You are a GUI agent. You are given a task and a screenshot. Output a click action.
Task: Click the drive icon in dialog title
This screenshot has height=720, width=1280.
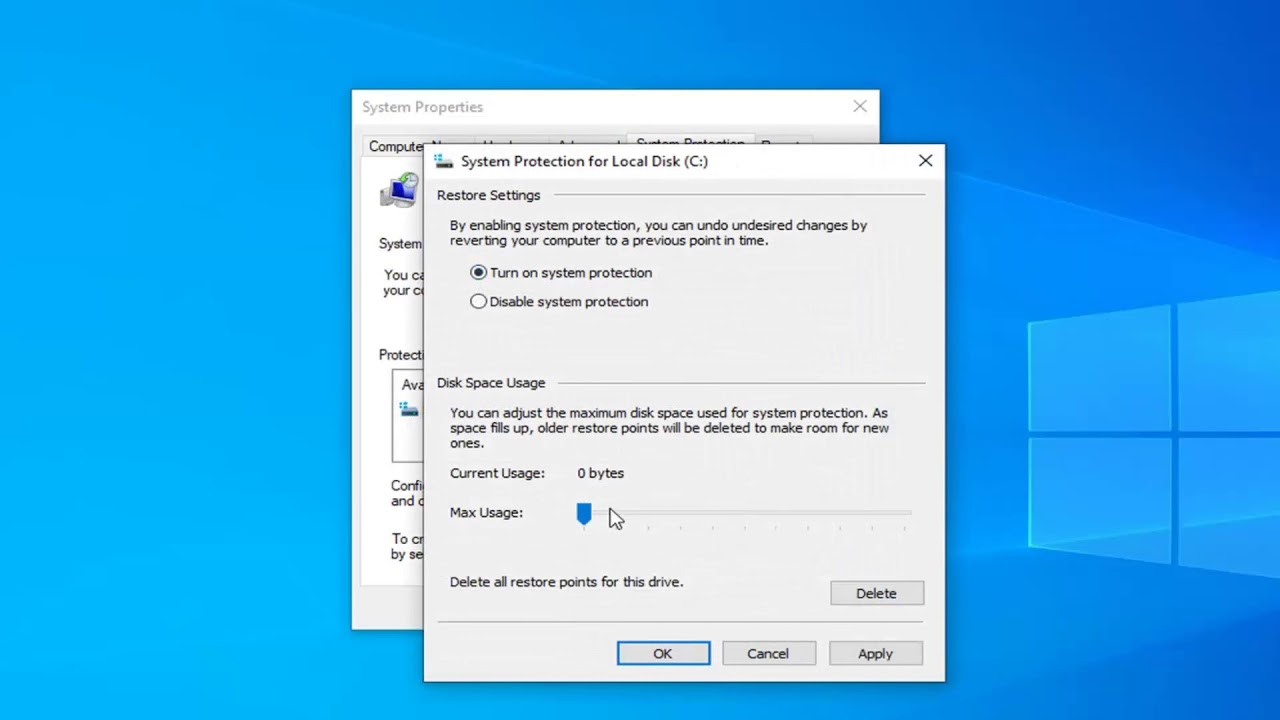pyautogui.click(x=443, y=161)
